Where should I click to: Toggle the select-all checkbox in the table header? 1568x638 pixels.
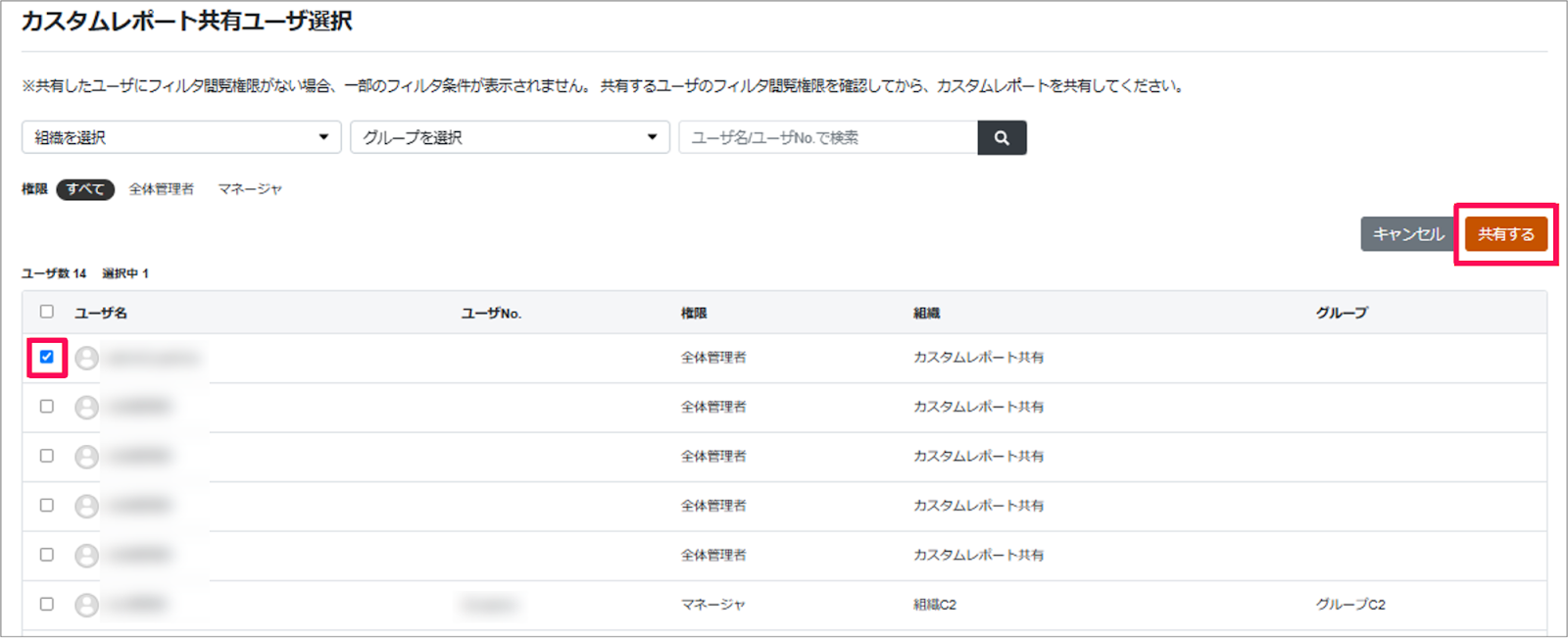click(x=46, y=312)
